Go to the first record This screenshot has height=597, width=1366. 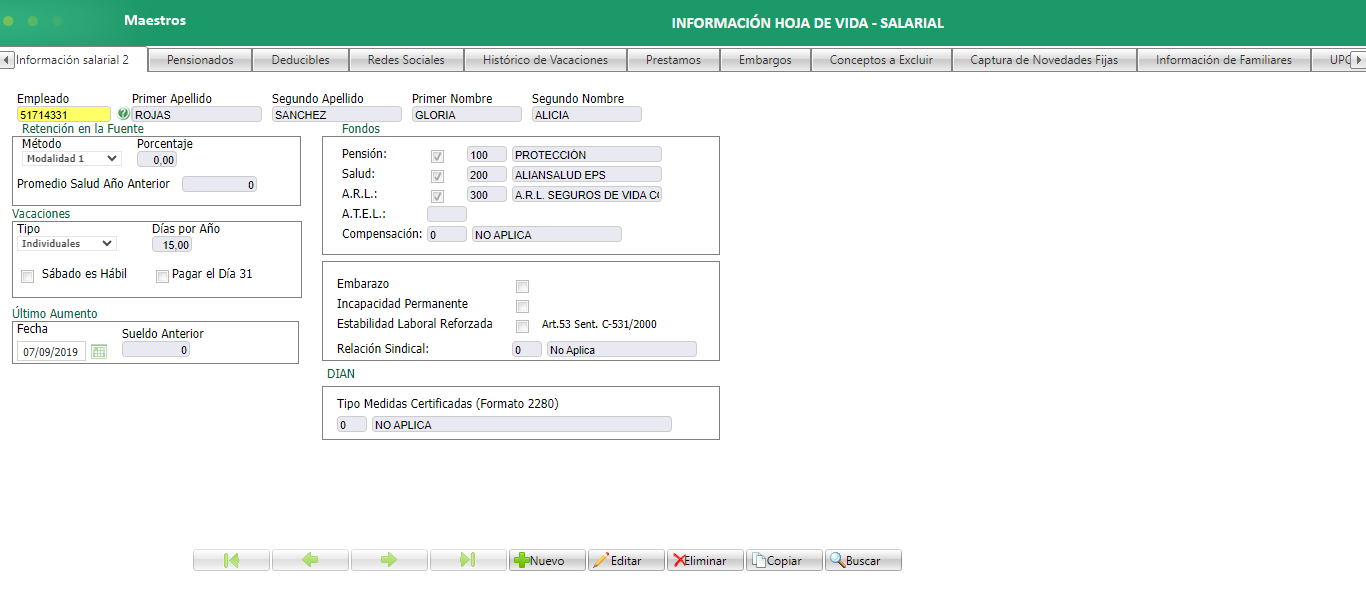231,560
